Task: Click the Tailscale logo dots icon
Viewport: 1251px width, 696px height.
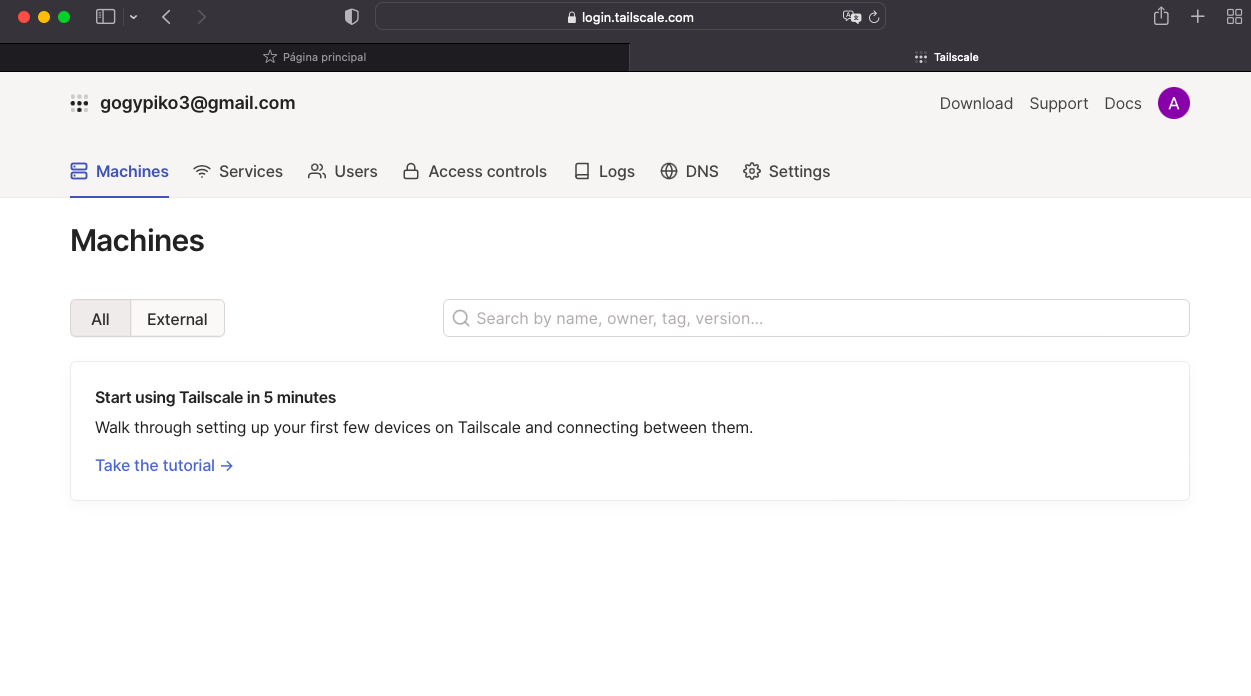Action: click(79, 103)
